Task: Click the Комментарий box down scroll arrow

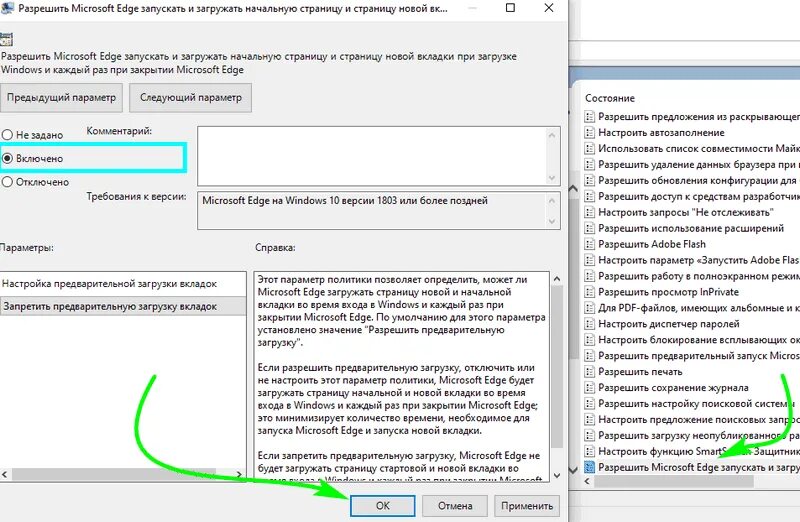Action: coord(552,178)
